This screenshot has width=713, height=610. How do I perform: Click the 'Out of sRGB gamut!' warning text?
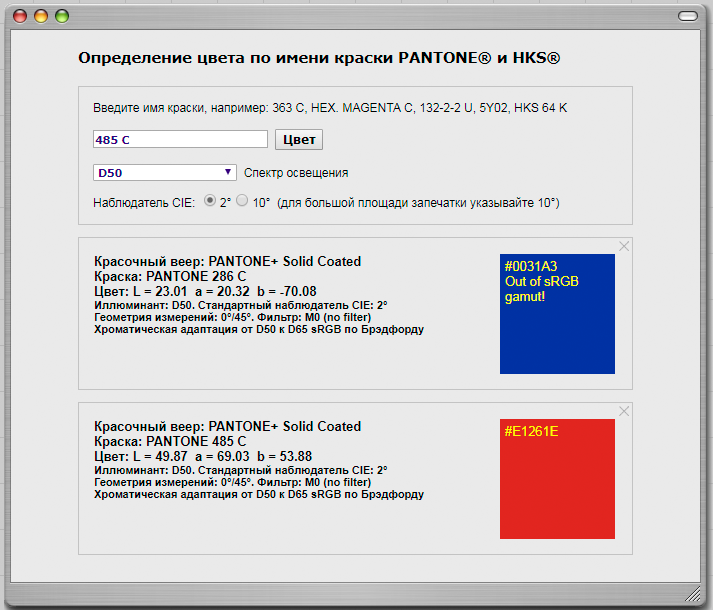pyautogui.click(x=542, y=289)
